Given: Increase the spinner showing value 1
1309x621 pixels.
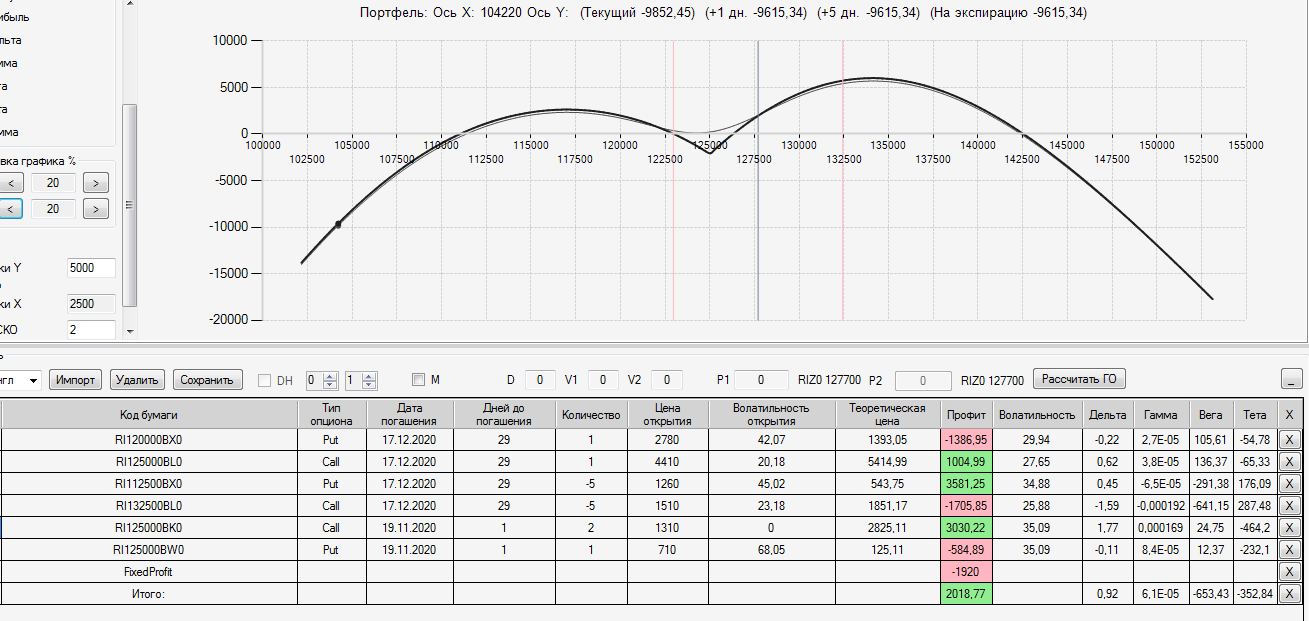Looking at the screenshot, I should click(x=369, y=376).
